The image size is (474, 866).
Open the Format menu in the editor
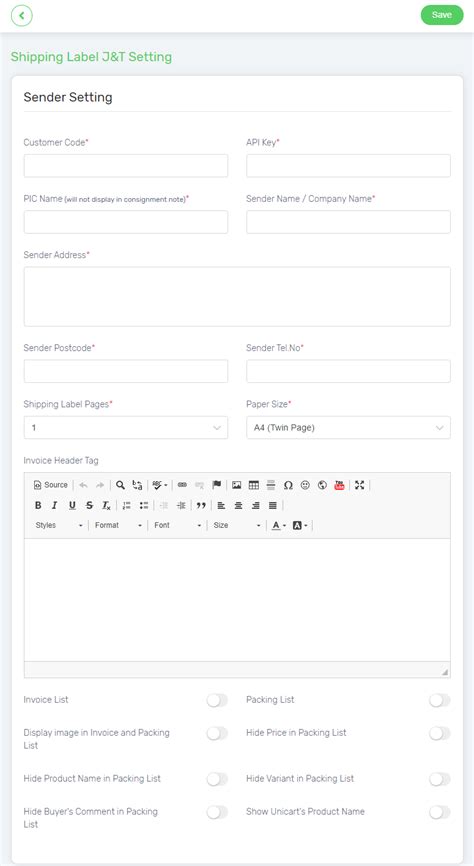[118, 525]
